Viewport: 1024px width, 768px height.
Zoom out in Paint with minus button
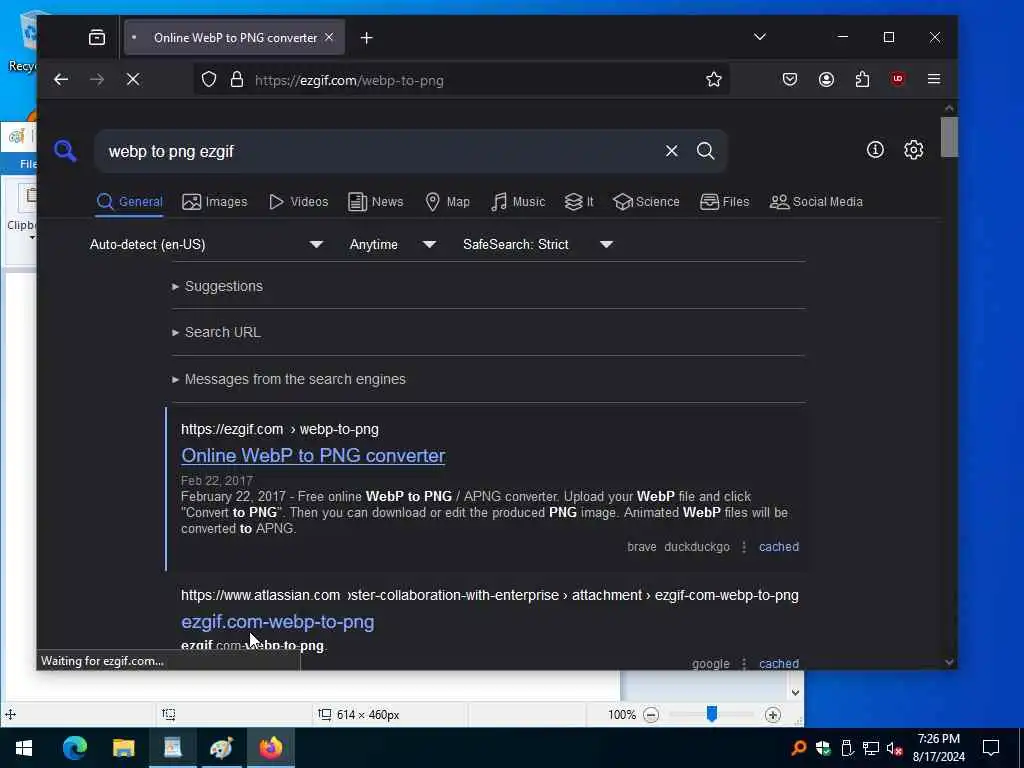click(651, 715)
